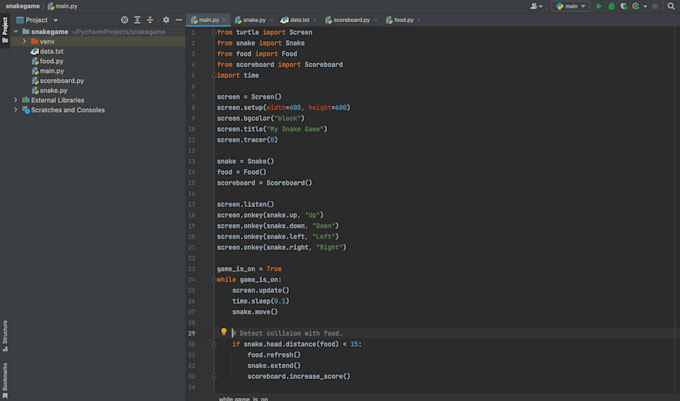Collapse the snakegame root folder
Image resolution: width=680 pixels, height=401 pixels.
pos(16,32)
